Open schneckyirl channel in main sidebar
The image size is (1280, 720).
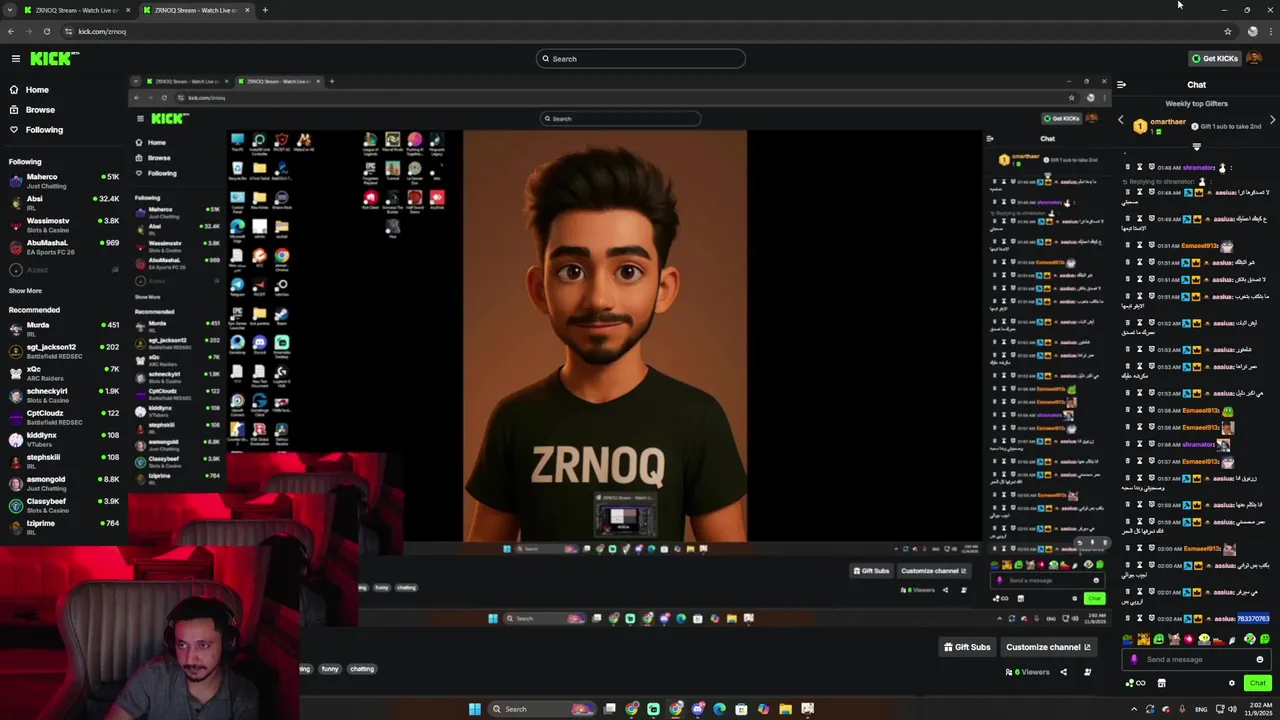tap(64, 395)
